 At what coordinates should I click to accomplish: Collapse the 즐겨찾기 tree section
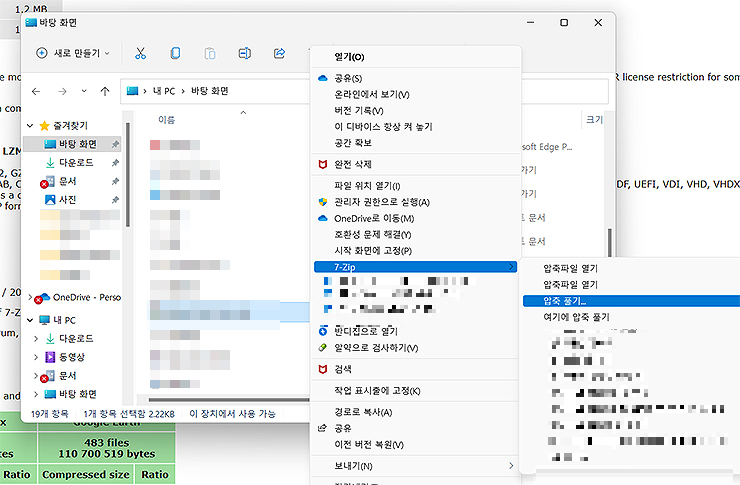click(30, 125)
